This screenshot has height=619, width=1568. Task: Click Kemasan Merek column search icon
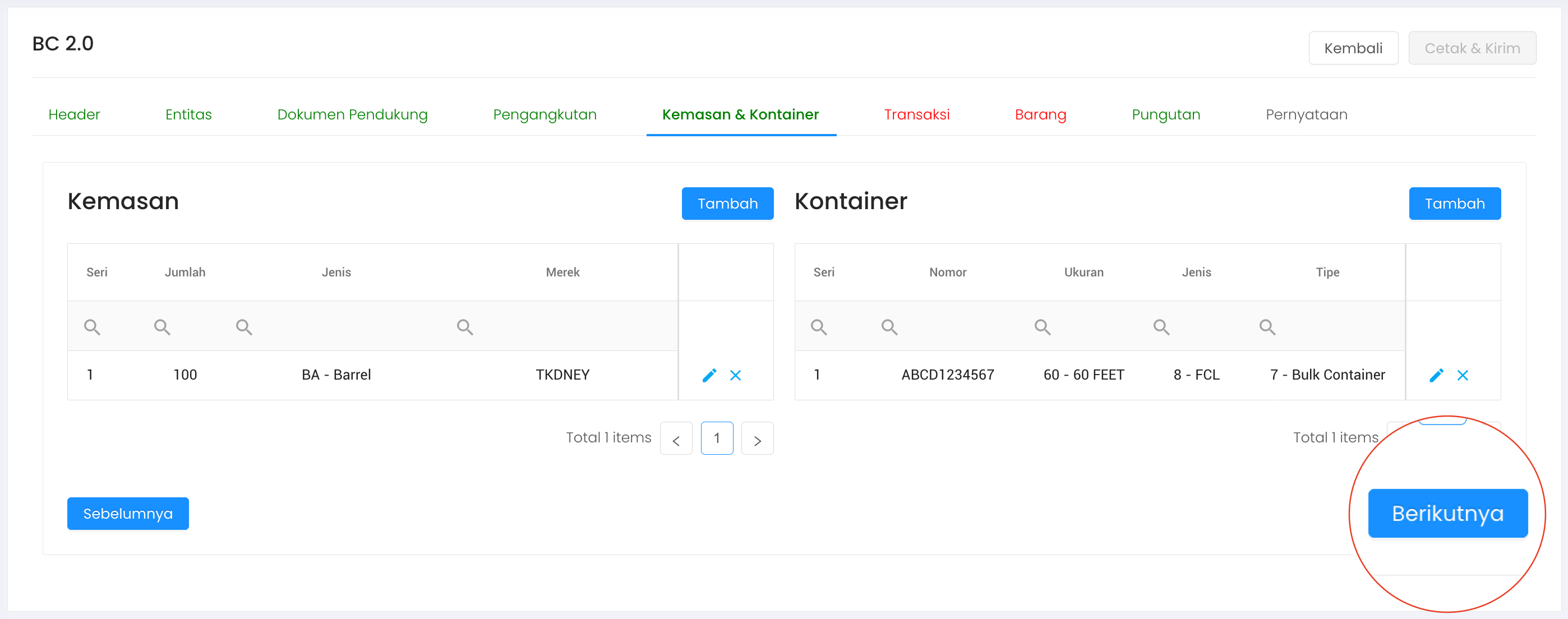tap(464, 327)
